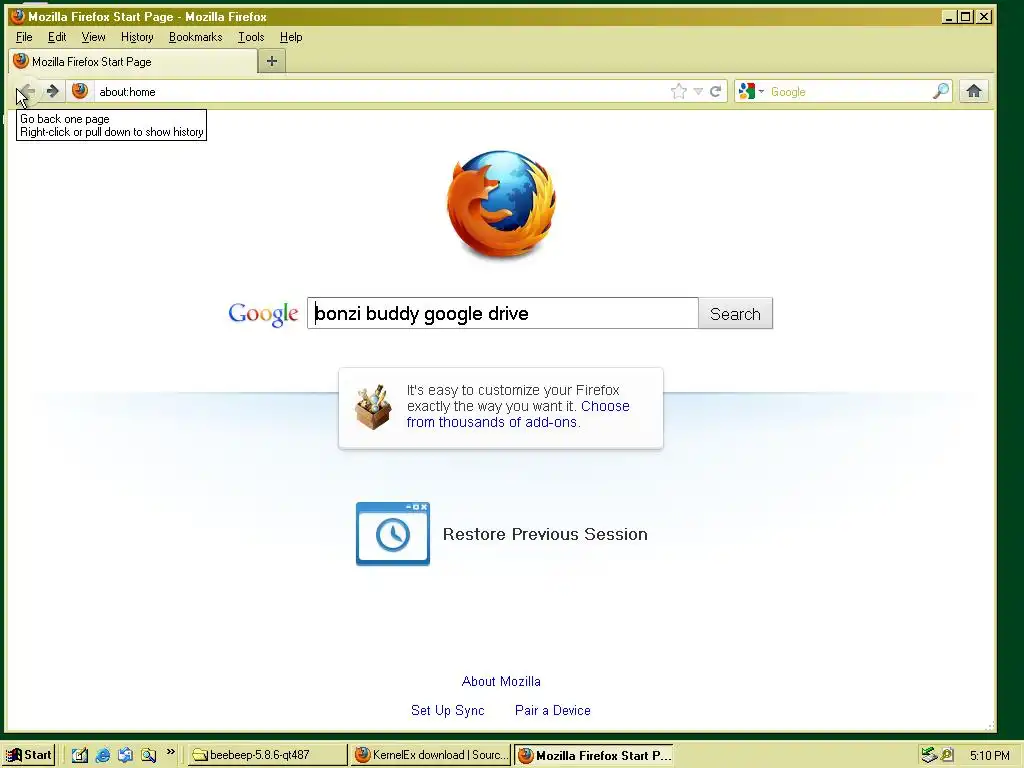
Task: Open the Edit menu
Action: [x=57, y=37]
